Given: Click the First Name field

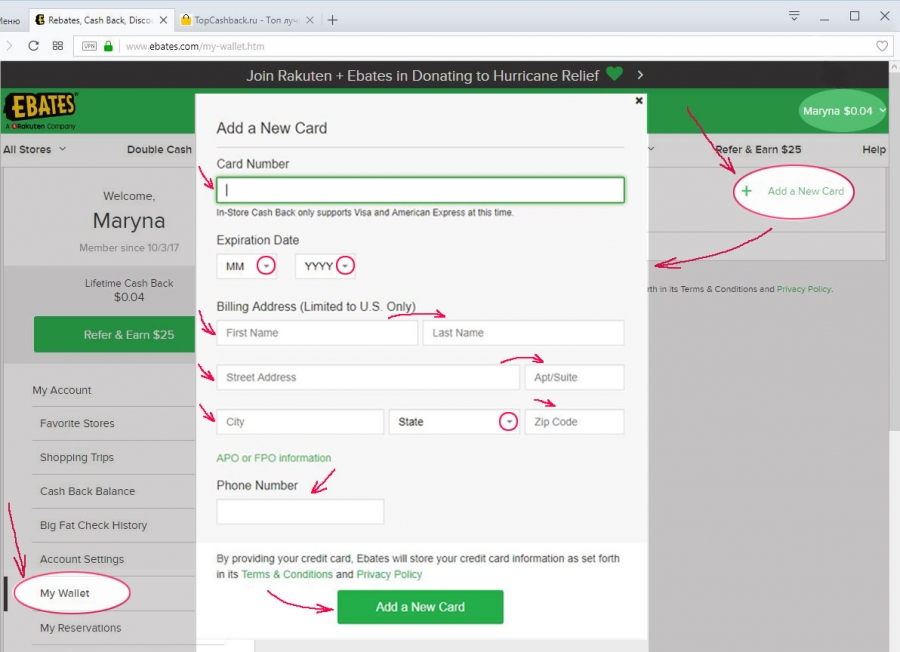Looking at the screenshot, I should pos(317,333).
